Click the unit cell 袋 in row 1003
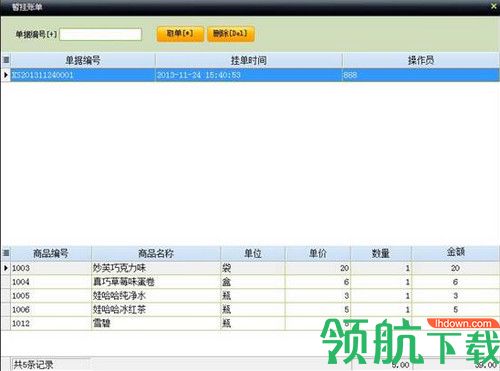Screen dimensions: 500x371 click(253, 268)
